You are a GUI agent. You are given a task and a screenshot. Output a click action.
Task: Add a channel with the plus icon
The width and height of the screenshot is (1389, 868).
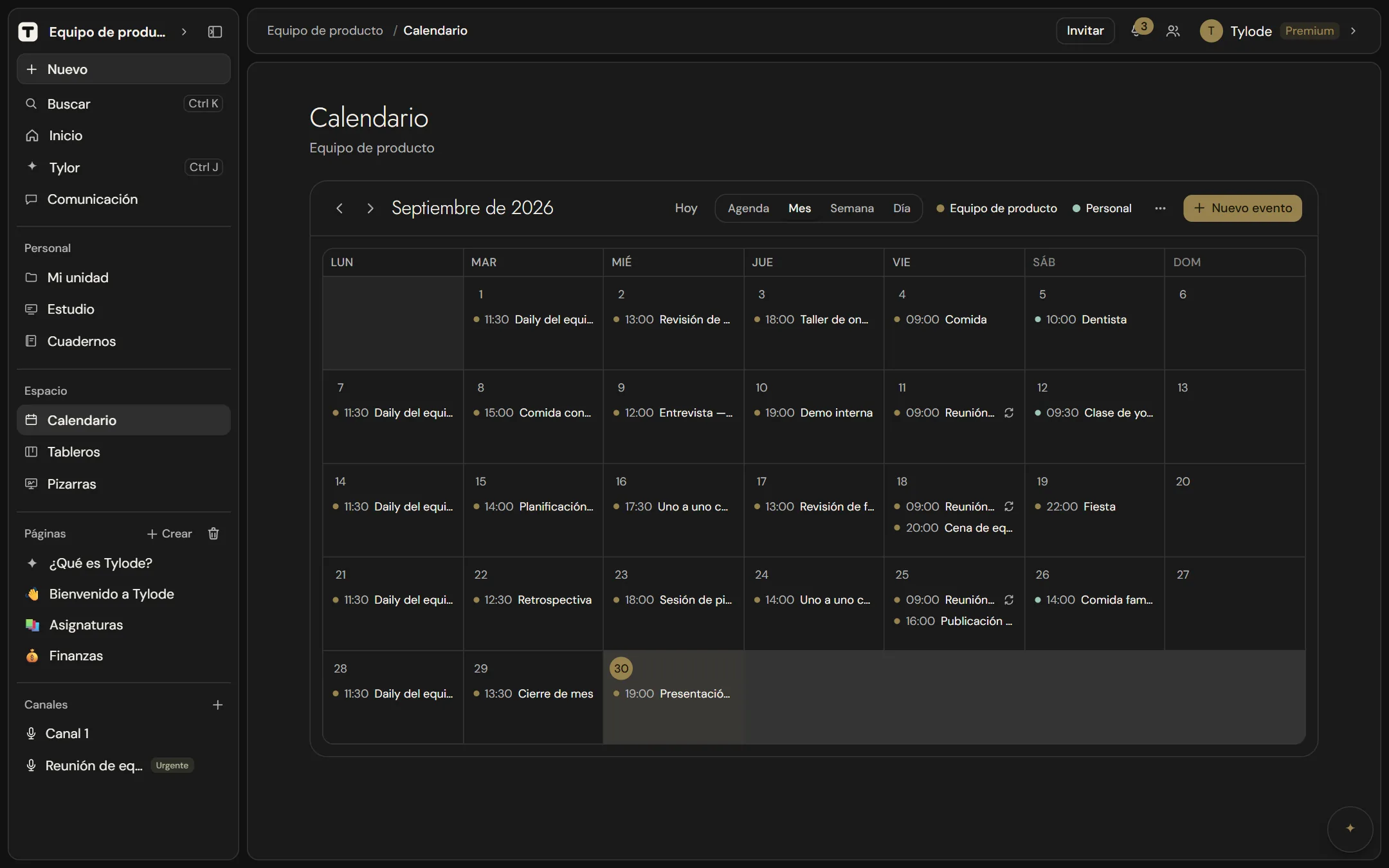pyautogui.click(x=217, y=705)
